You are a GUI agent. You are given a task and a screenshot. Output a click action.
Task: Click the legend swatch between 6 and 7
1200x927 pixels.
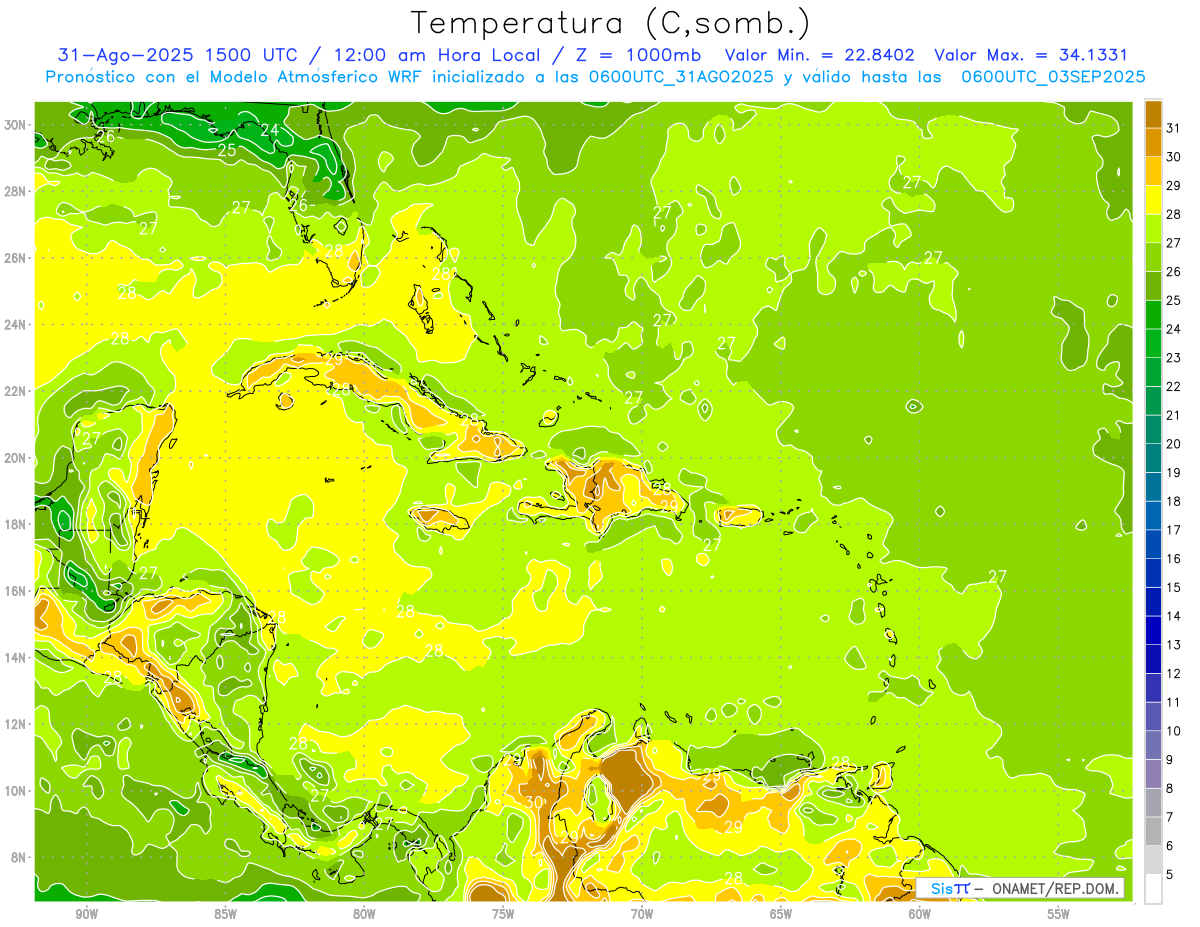point(1153,831)
